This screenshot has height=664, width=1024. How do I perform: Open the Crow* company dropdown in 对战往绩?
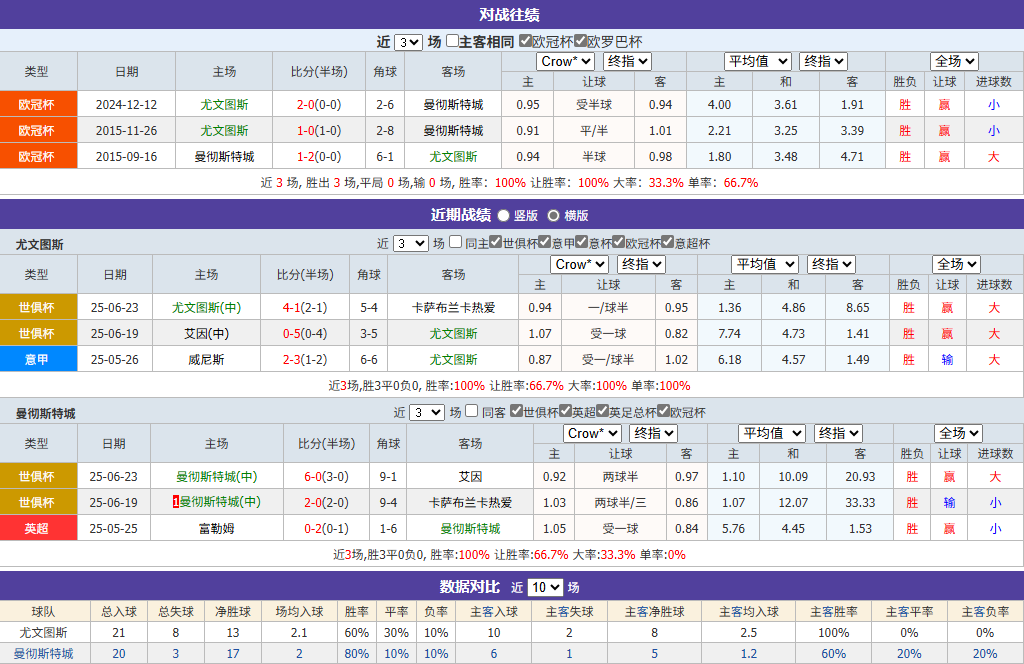tap(564, 61)
